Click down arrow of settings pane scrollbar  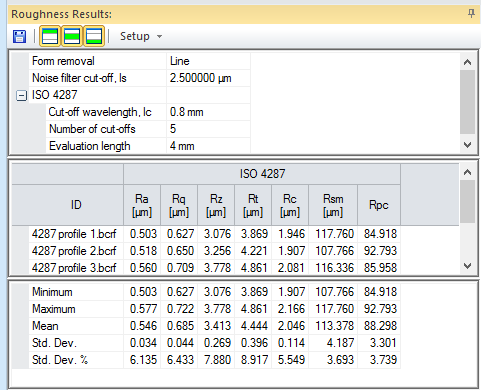(467, 145)
